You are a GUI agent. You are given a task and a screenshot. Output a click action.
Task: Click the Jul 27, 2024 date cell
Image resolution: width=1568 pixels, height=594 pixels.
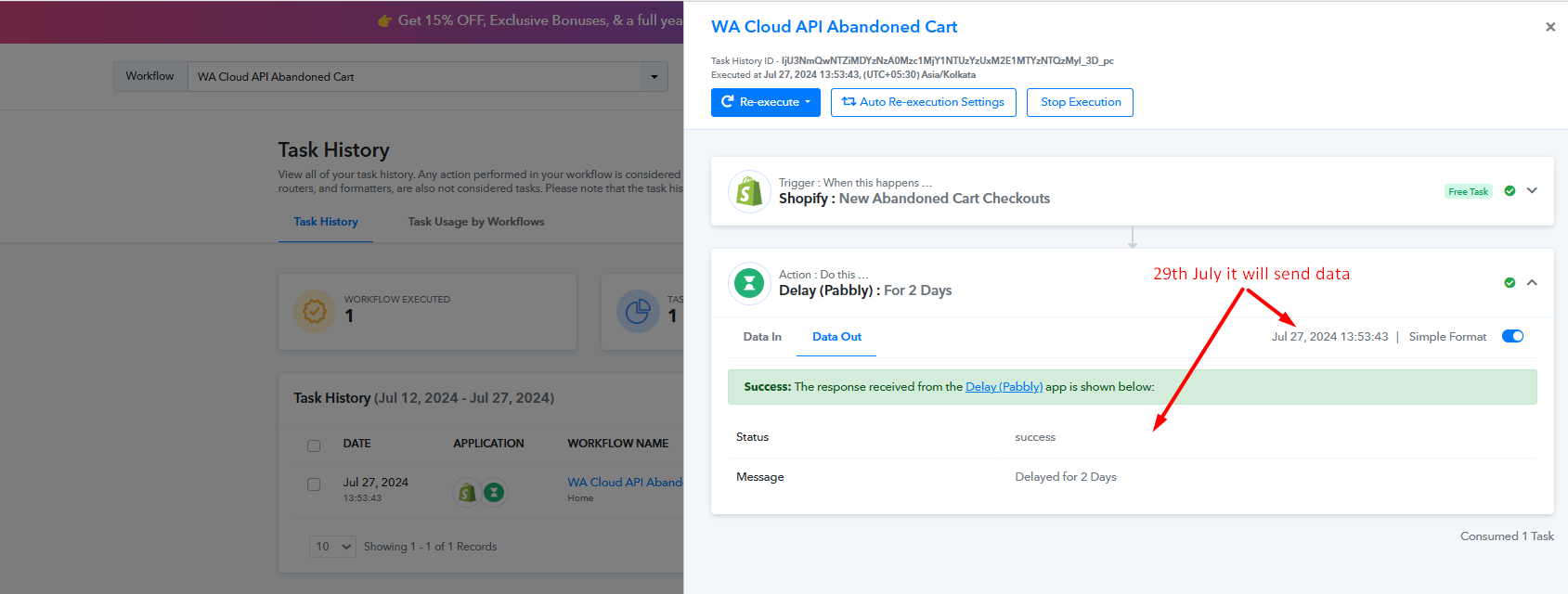(375, 483)
